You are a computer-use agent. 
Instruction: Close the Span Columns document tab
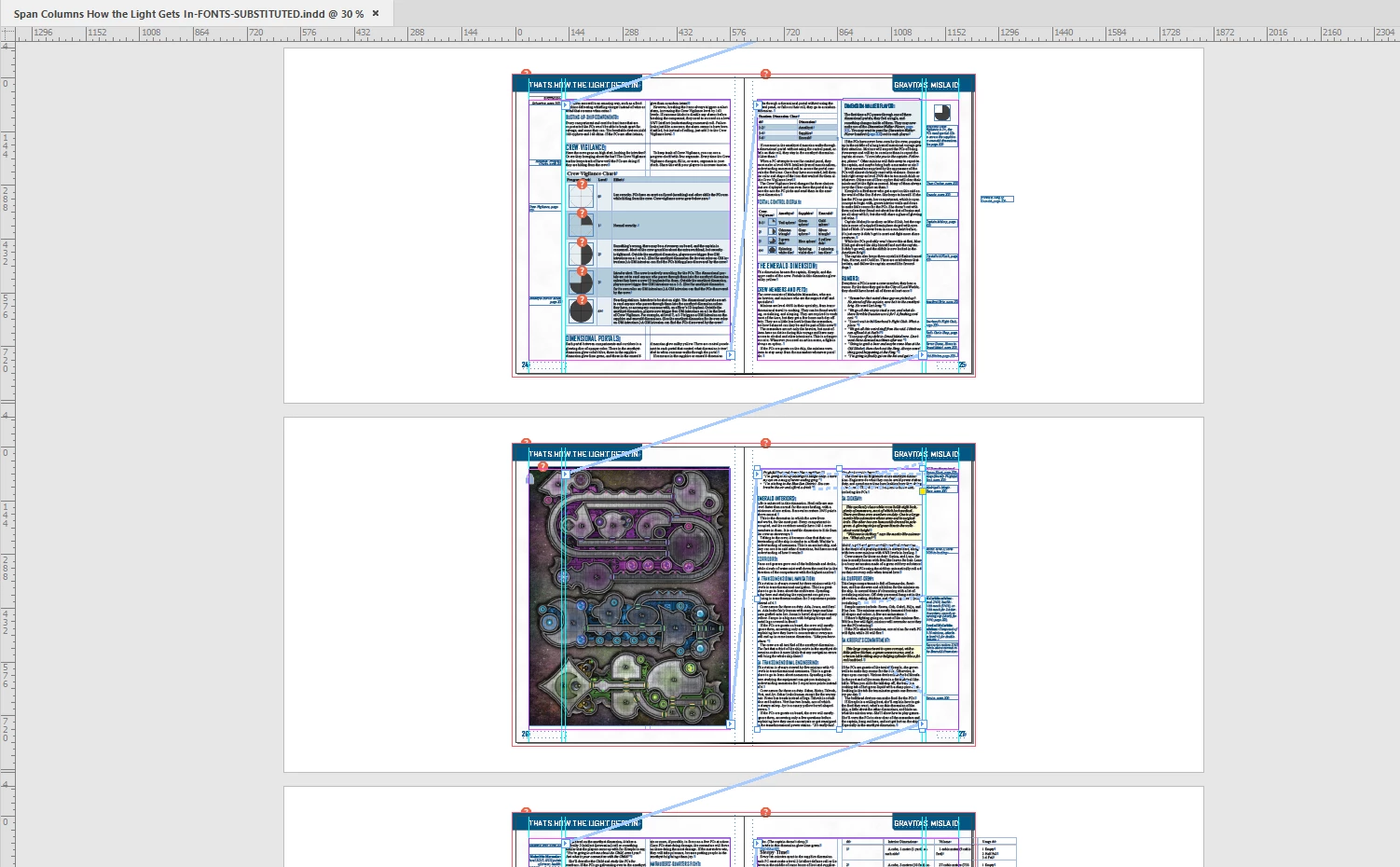(x=376, y=13)
